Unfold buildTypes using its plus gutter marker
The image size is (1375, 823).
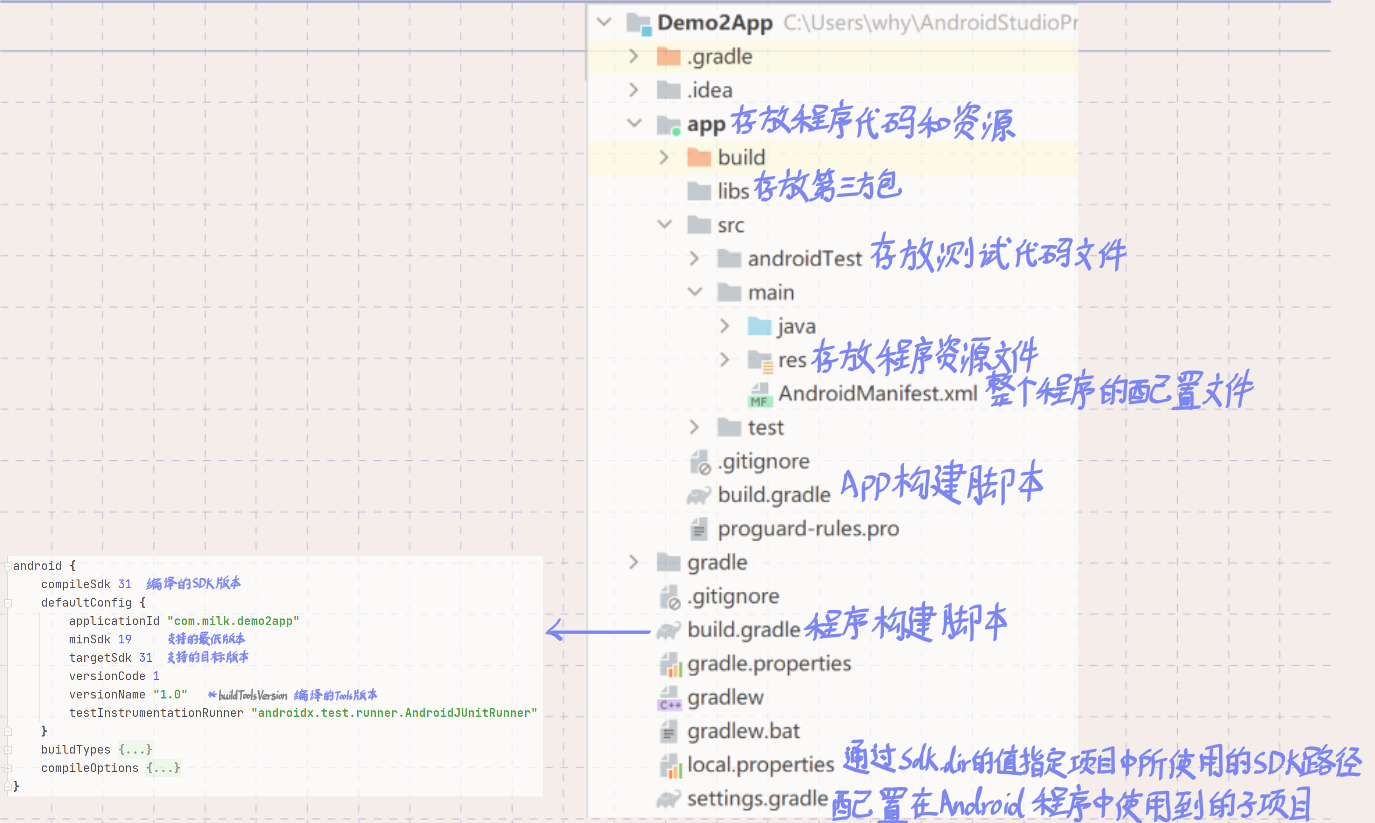pos(7,750)
